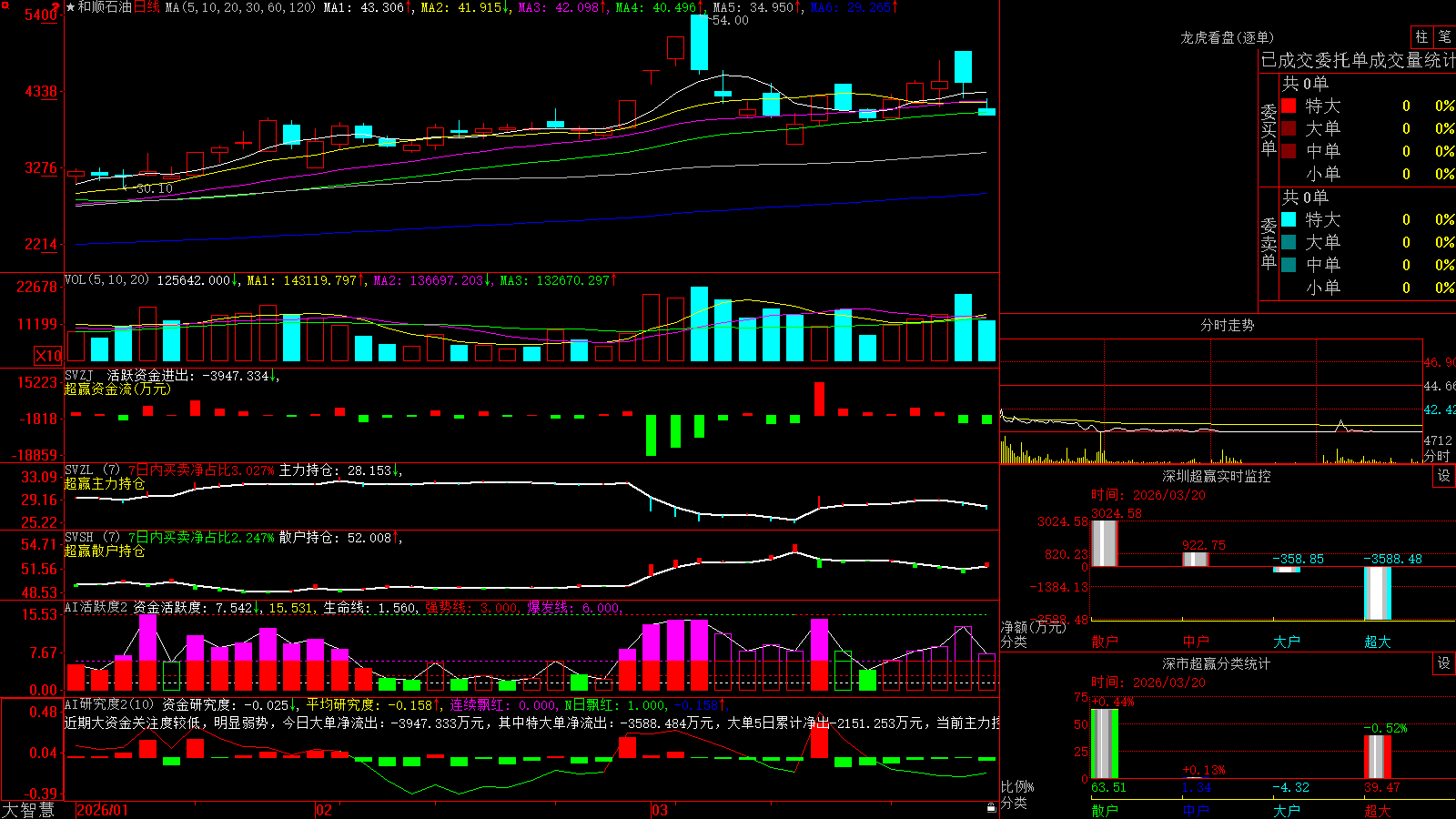The width and height of the screenshot is (1456, 819).
Task: Click the teal 中单 sell order square
Action: click(x=1289, y=265)
